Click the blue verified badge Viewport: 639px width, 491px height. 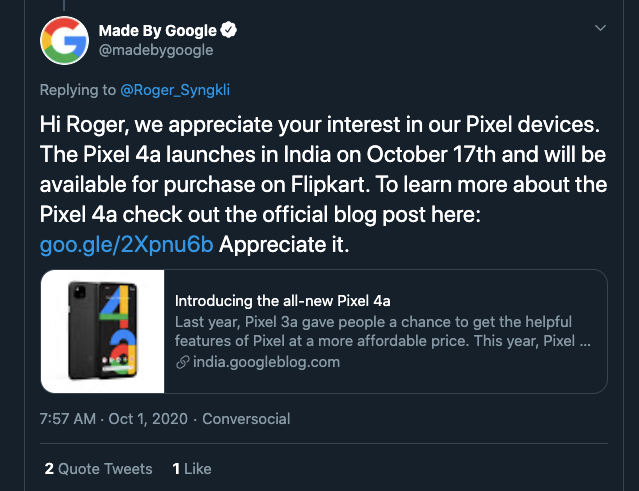[227, 30]
